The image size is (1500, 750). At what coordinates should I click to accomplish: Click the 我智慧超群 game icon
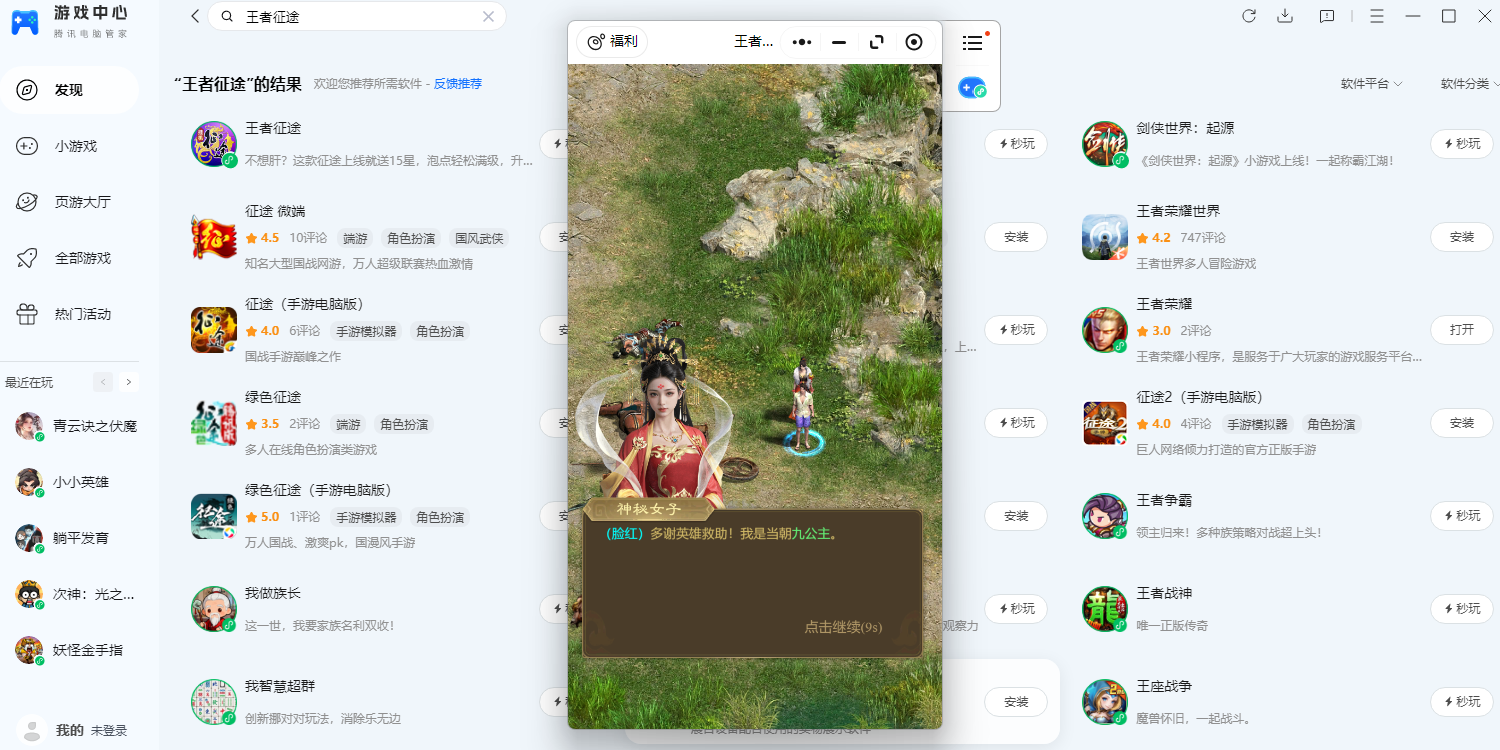(214, 702)
